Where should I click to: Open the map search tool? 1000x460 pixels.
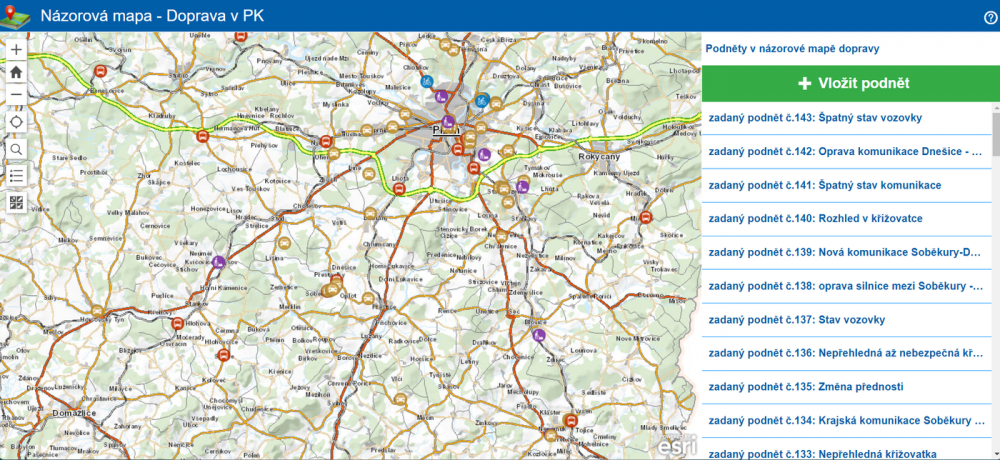click(x=16, y=149)
